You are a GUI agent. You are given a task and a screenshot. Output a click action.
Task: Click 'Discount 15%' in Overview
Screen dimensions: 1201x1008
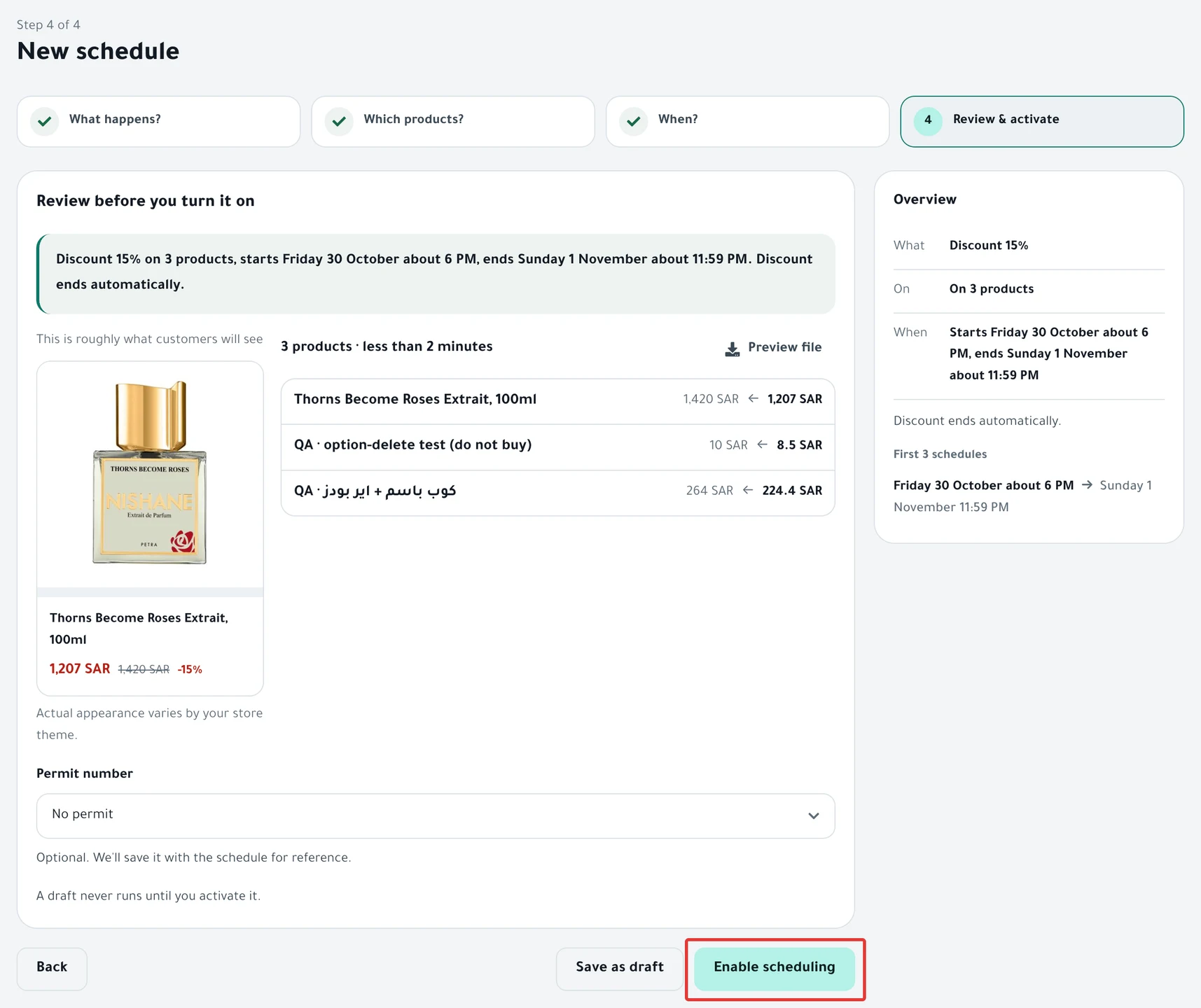[x=989, y=246]
